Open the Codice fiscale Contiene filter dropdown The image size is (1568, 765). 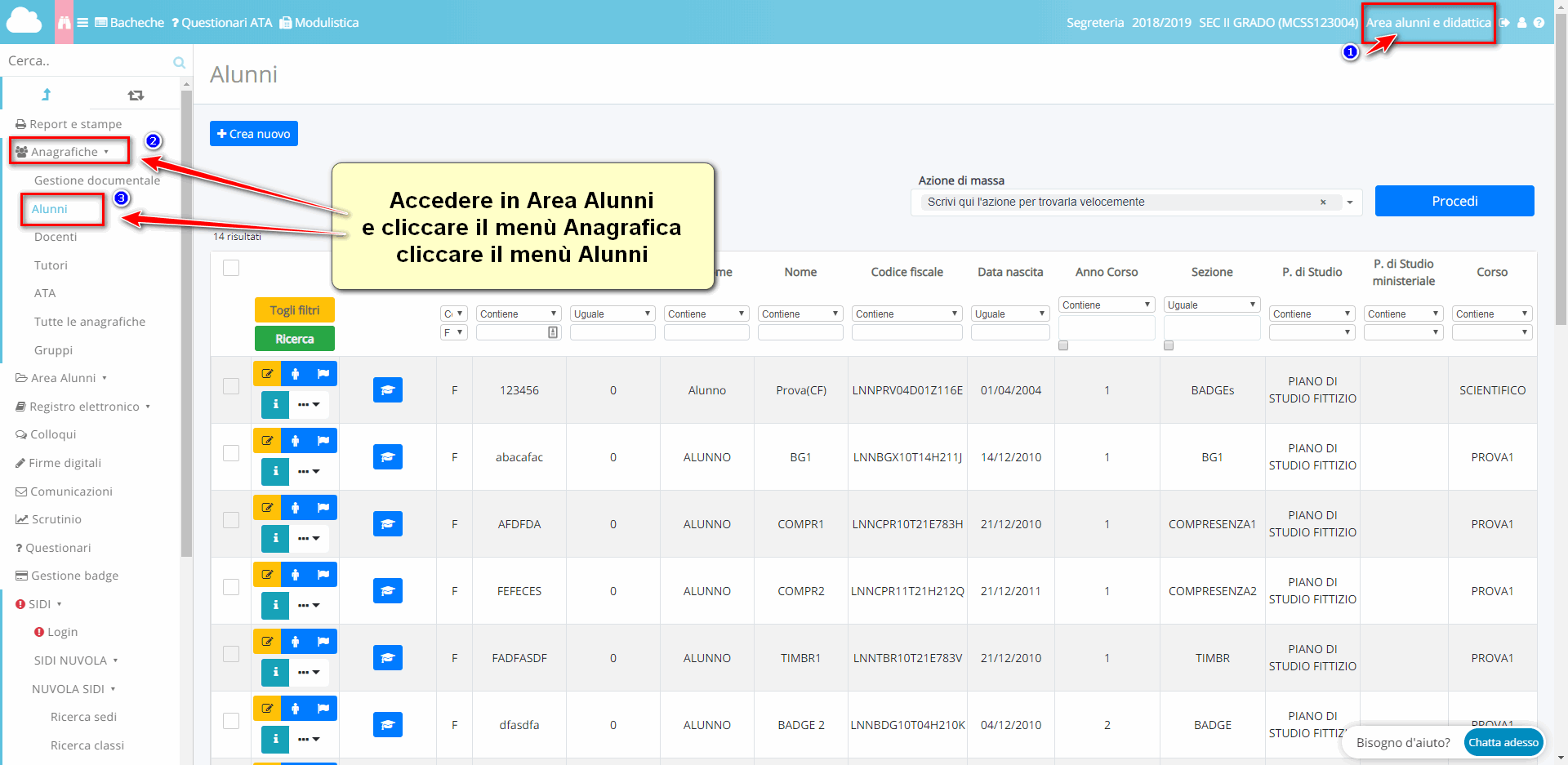click(906, 314)
